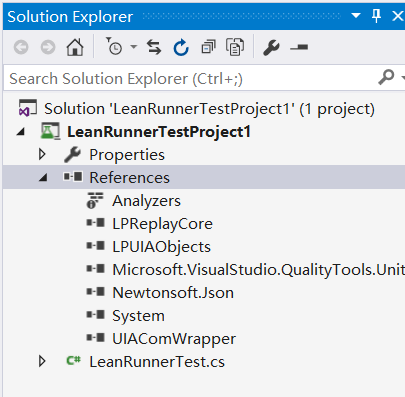Screen dimensions: 405x397
Task: Open Pending Changes Filter clock icon
Action: point(114,46)
